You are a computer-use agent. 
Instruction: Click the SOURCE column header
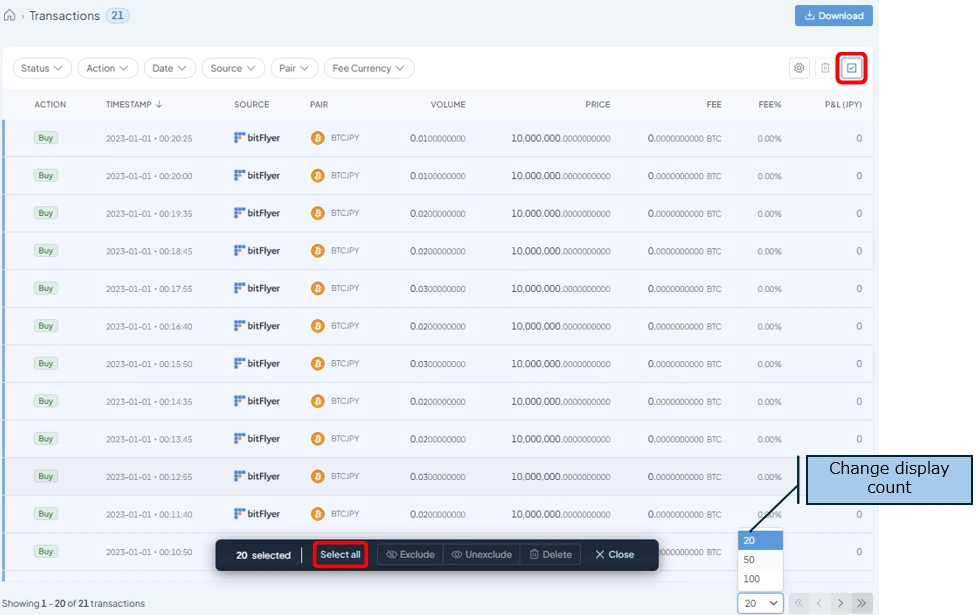point(252,104)
